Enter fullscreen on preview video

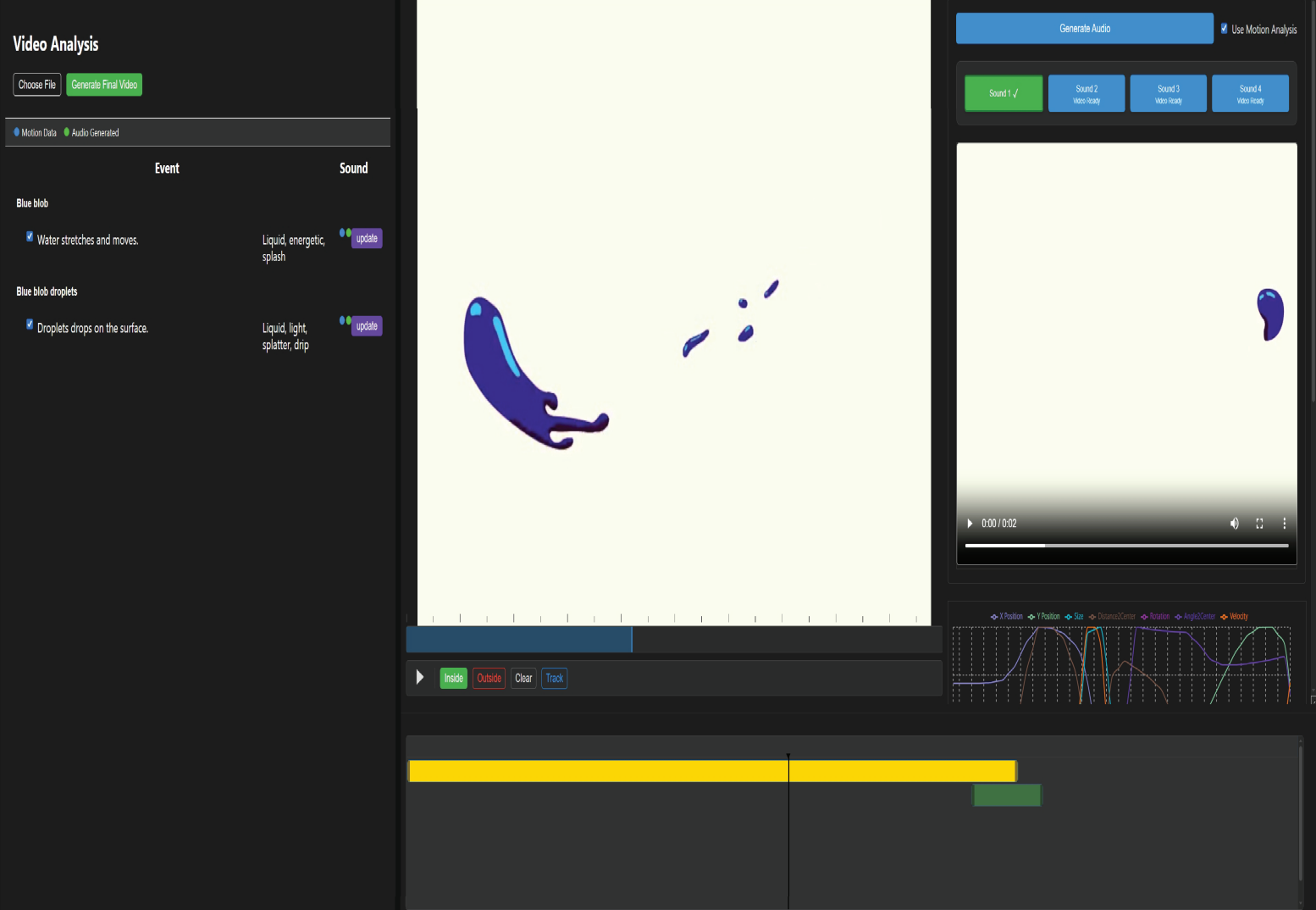pyautogui.click(x=1259, y=524)
